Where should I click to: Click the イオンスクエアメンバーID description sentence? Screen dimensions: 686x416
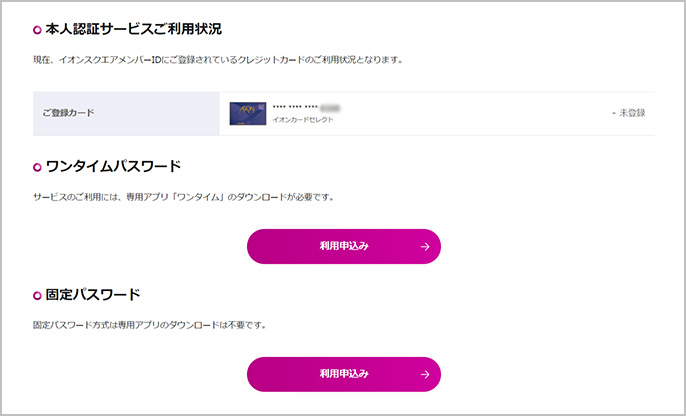tap(218, 60)
